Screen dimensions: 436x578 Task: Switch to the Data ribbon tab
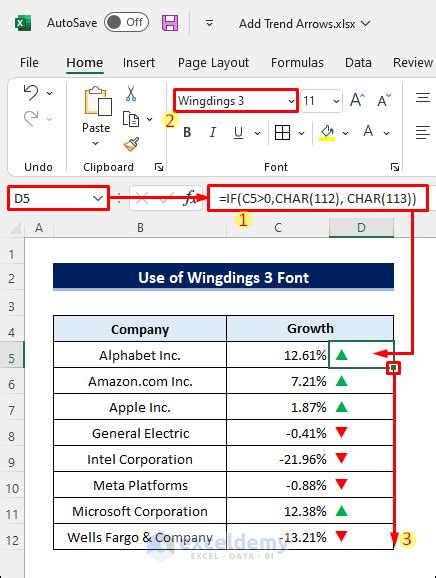coord(358,62)
